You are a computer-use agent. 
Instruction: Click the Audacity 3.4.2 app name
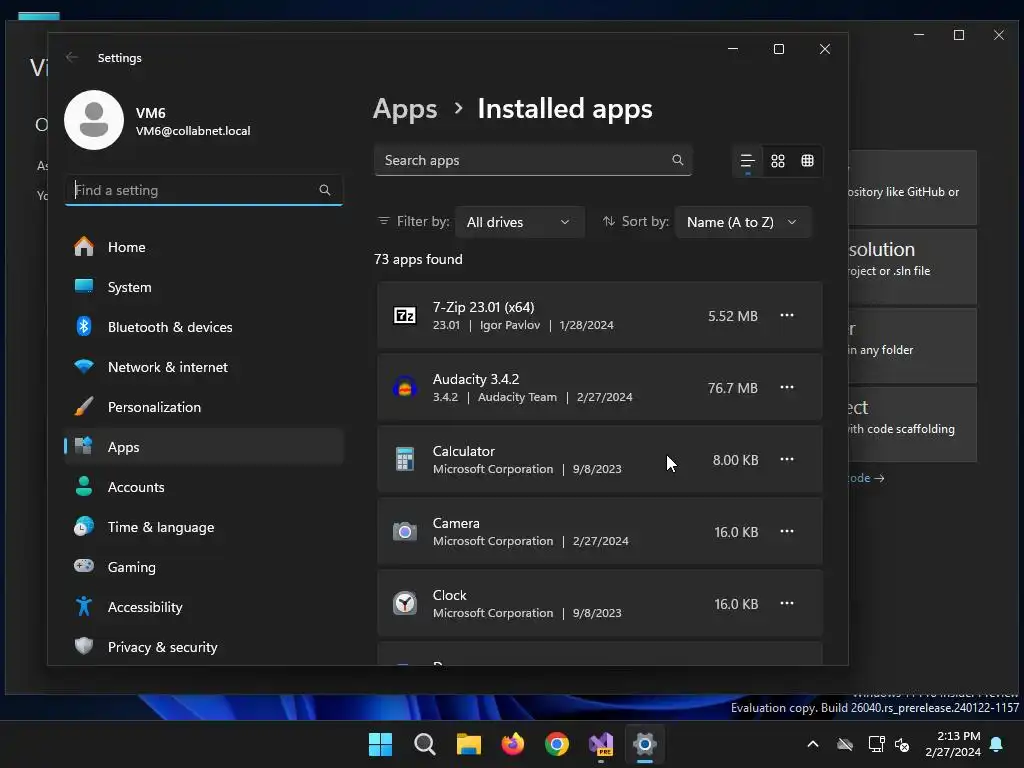pos(476,379)
